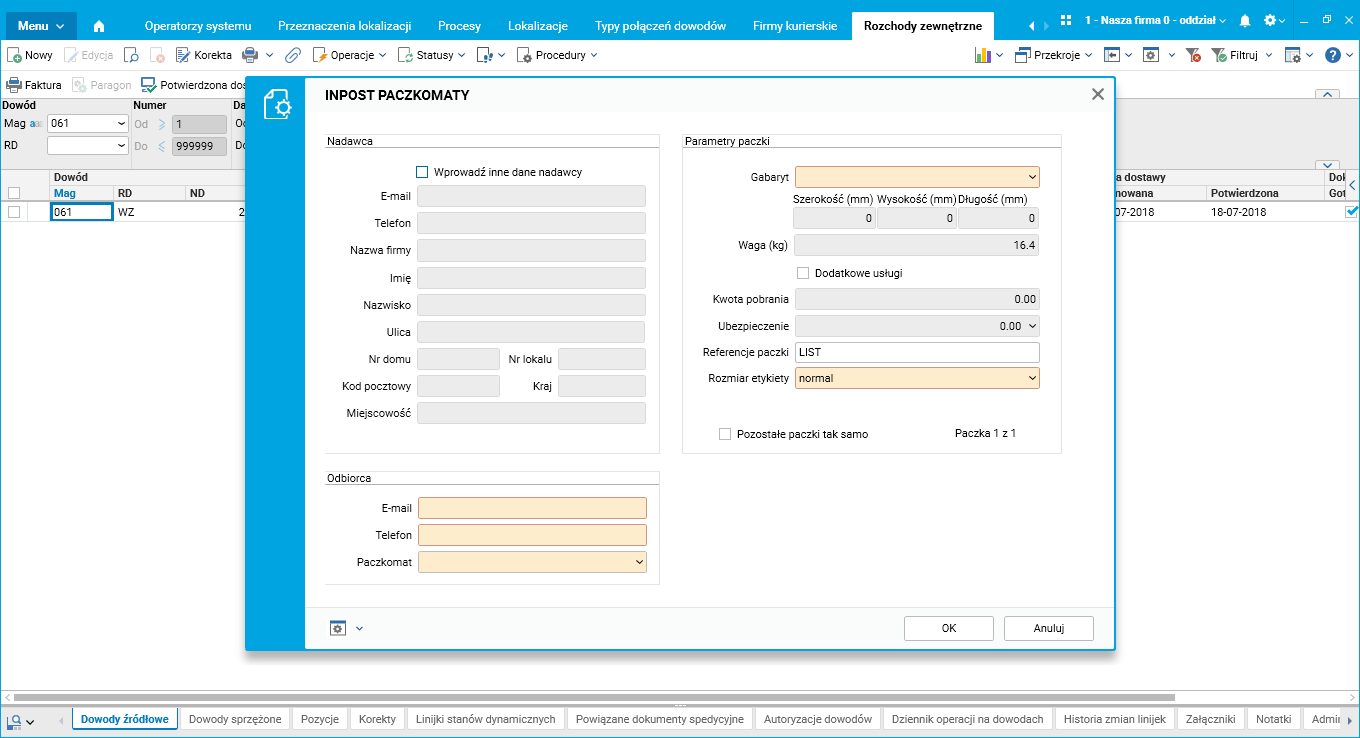
Task: Open the Notatki bottom tab
Action: coord(1274,719)
